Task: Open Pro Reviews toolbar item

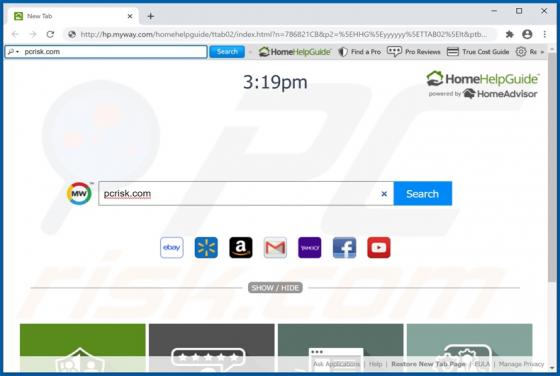Action: coord(414,52)
